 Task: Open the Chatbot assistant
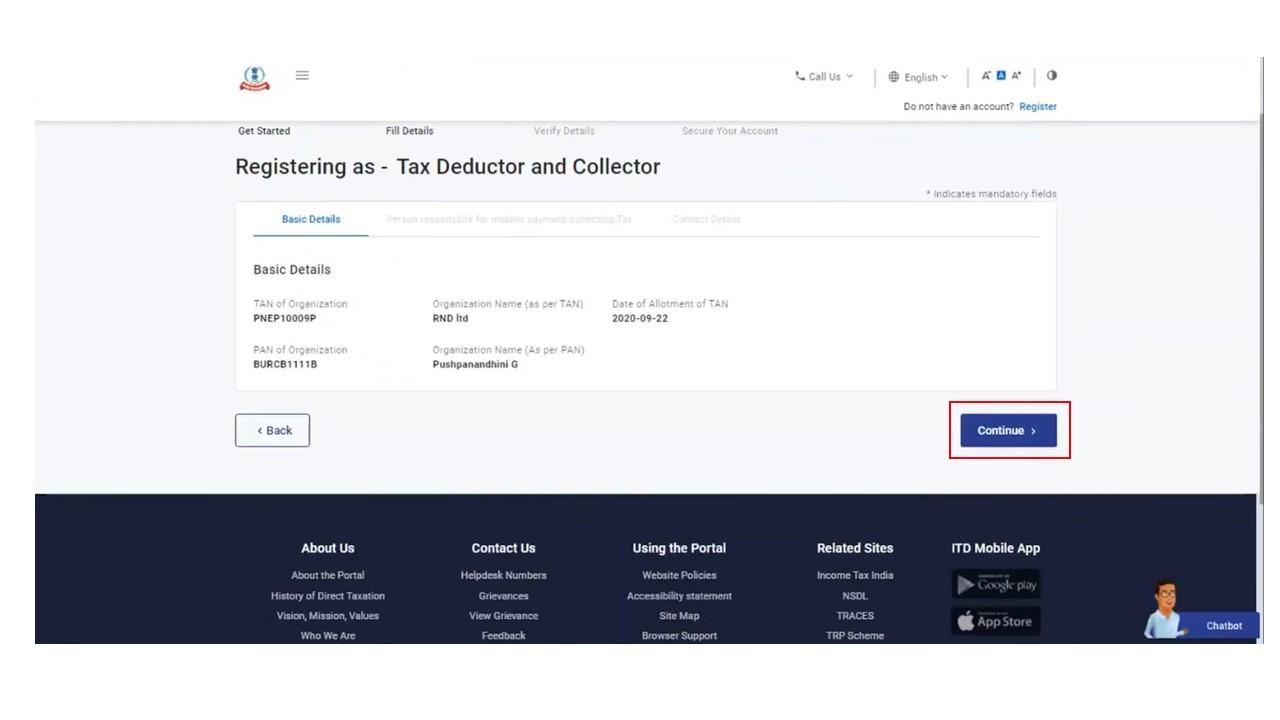[1221, 625]
